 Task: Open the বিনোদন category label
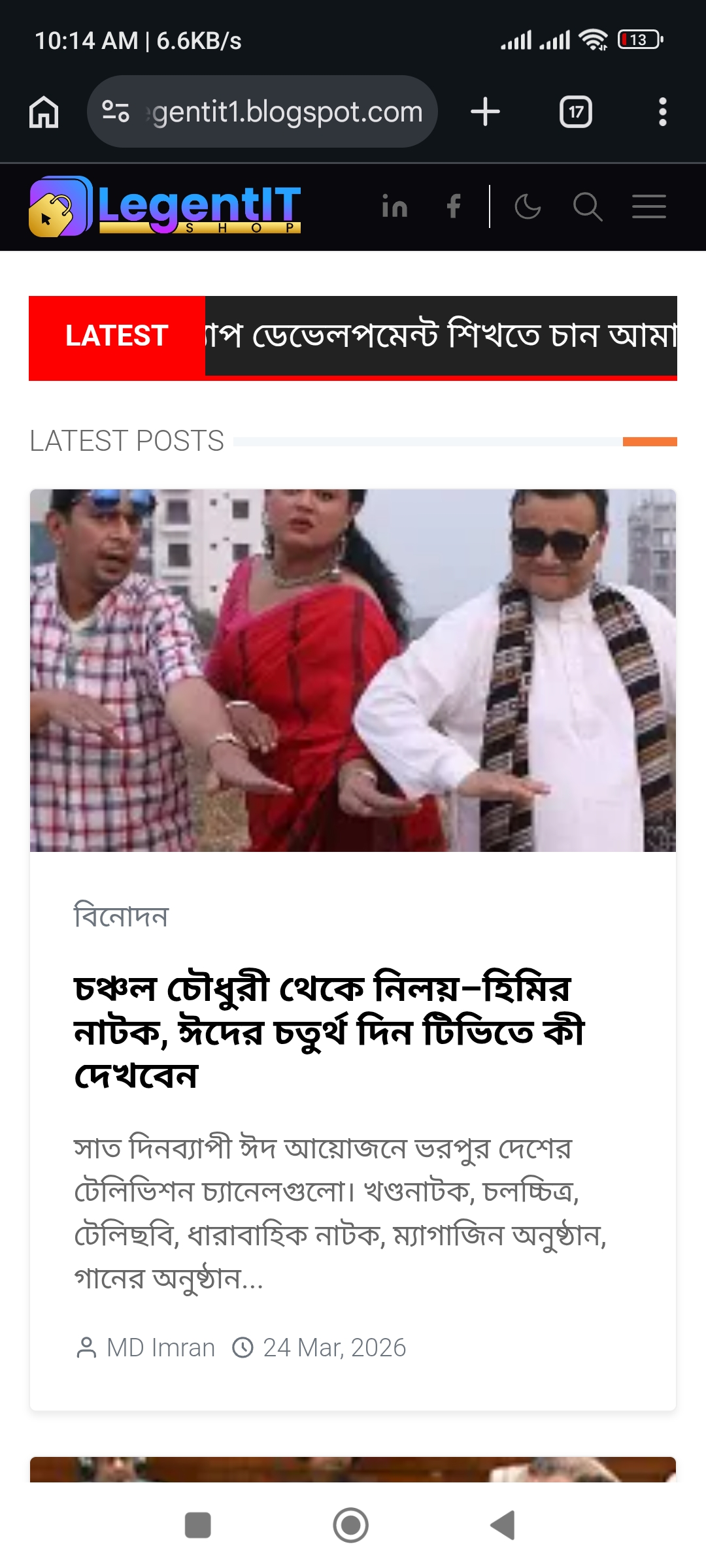click(121, 915)
